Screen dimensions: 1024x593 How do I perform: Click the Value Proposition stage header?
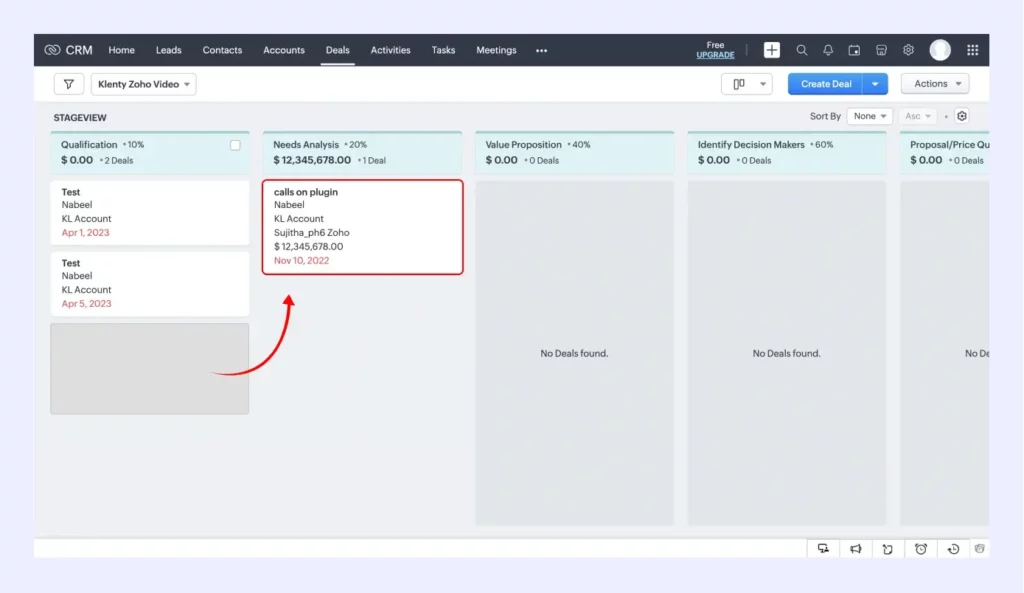tap(575, 153)
